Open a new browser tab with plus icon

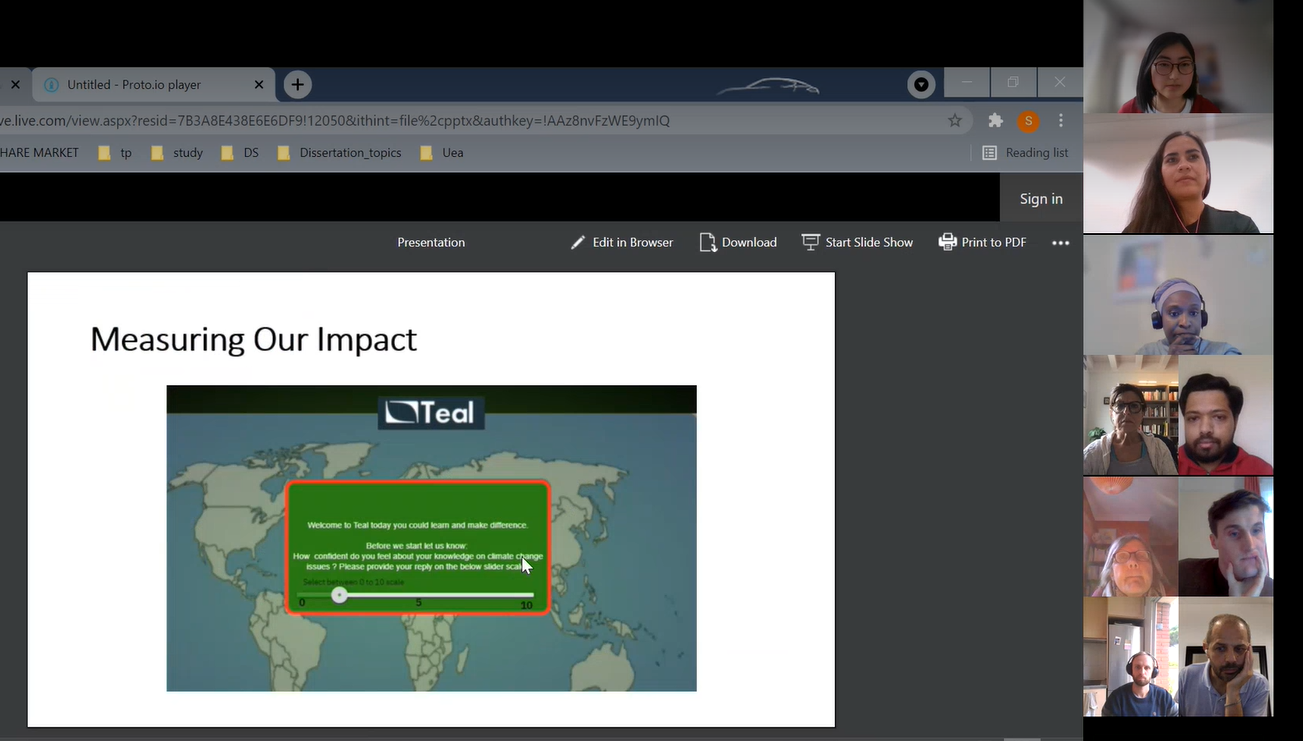pyautogui.click(x=297, y=85)
